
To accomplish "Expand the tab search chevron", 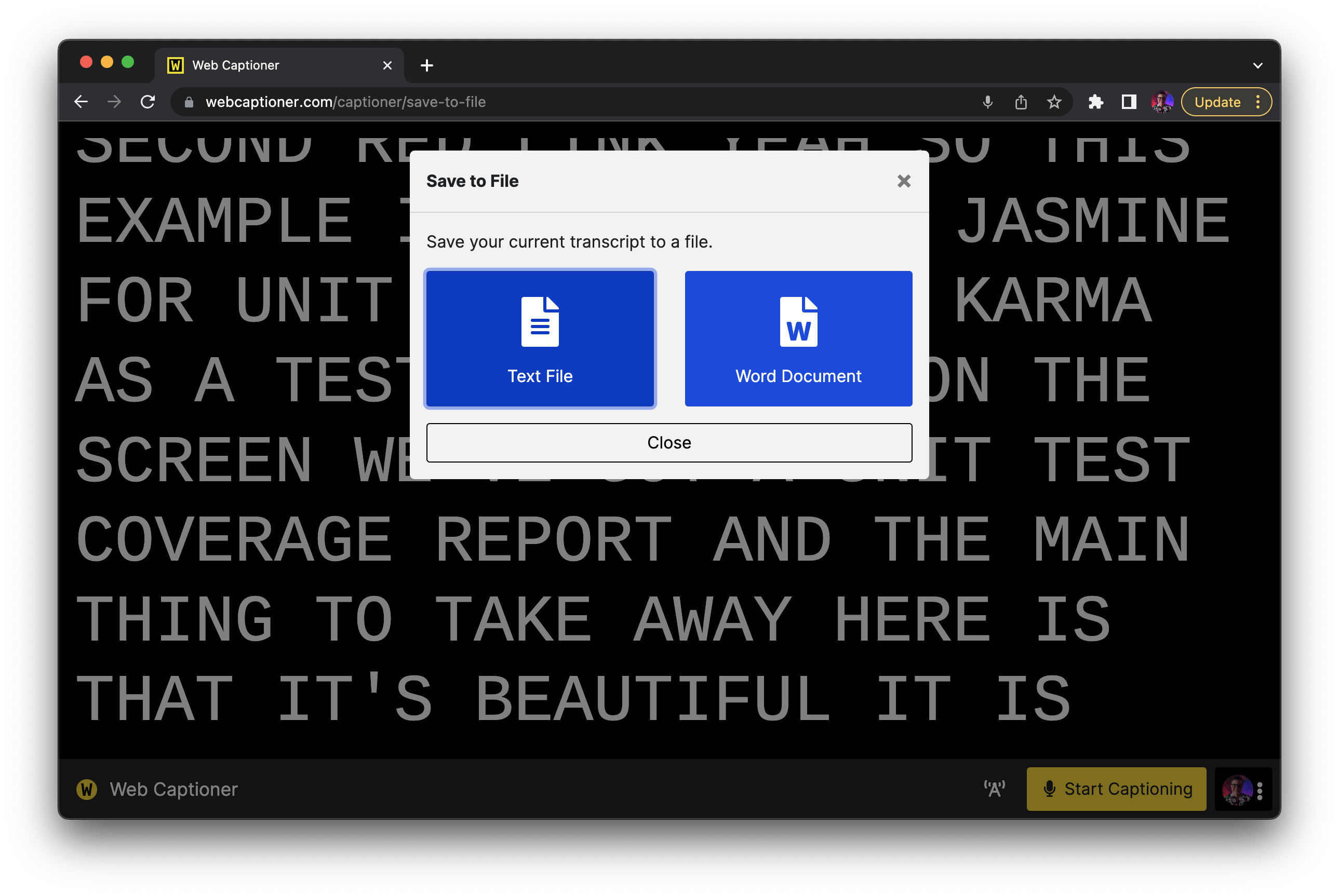I will 1257,65.
